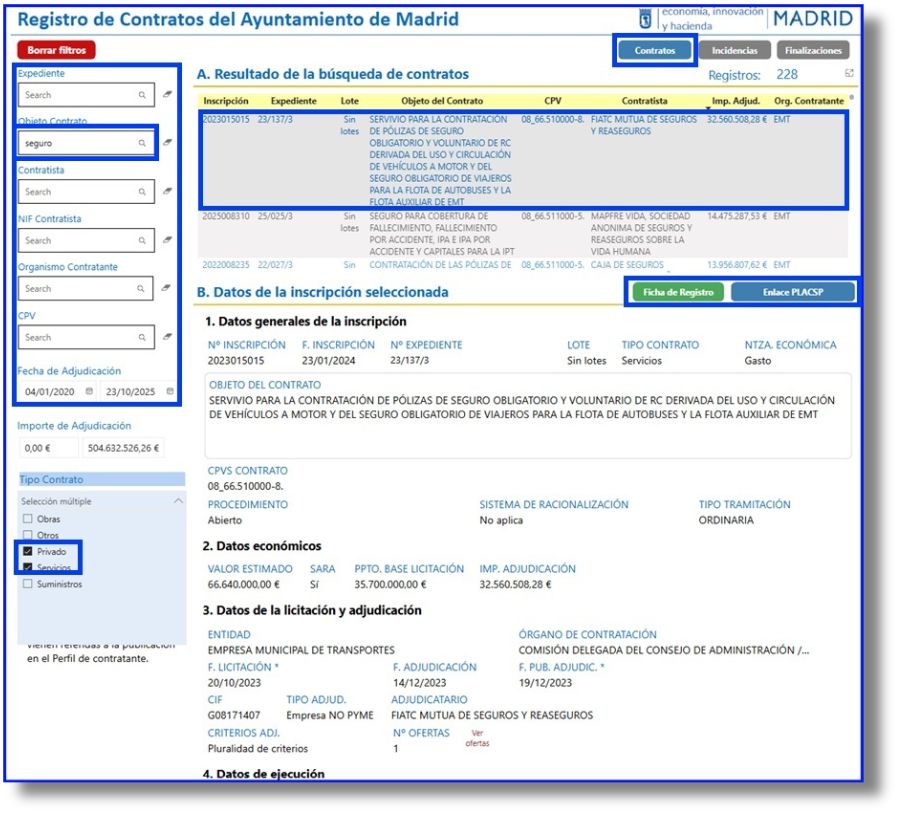The height and width of the screenshot is (814, 900).
Task: Click the Expediente search field
Action: pos(86,95)
